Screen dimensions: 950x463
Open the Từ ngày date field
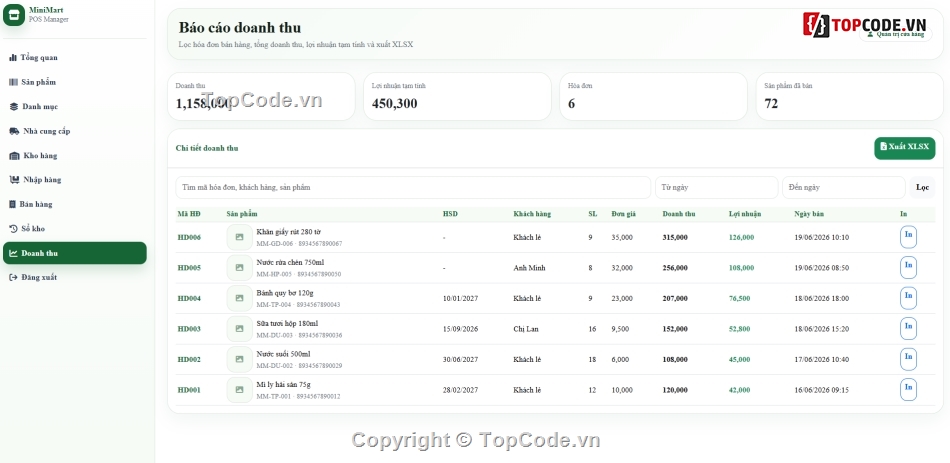point(716,187)
